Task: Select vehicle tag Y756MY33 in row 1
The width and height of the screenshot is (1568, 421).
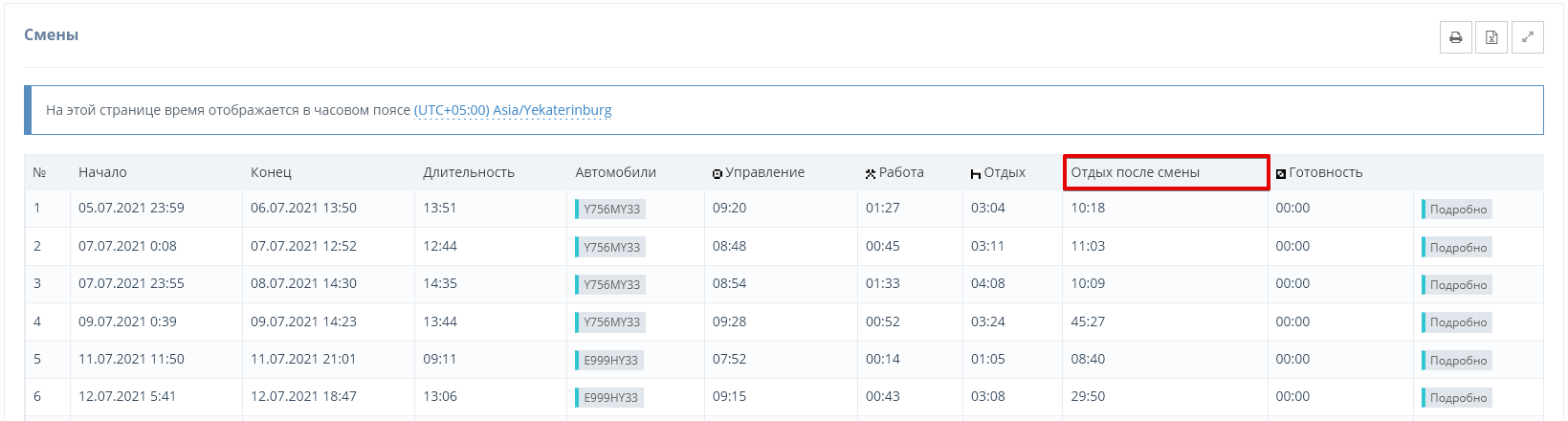Action: pyautogui.click(x=611, y=210)
